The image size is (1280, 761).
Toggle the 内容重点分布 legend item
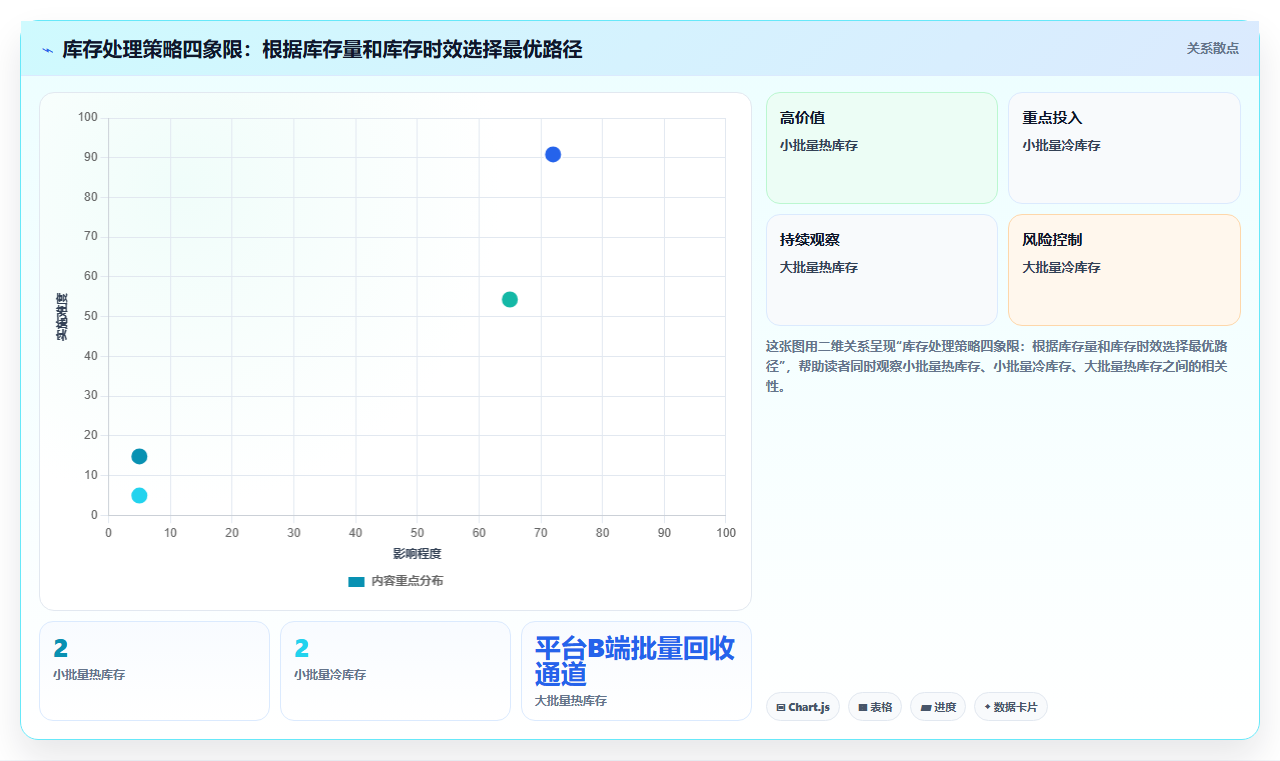[395, 581]
